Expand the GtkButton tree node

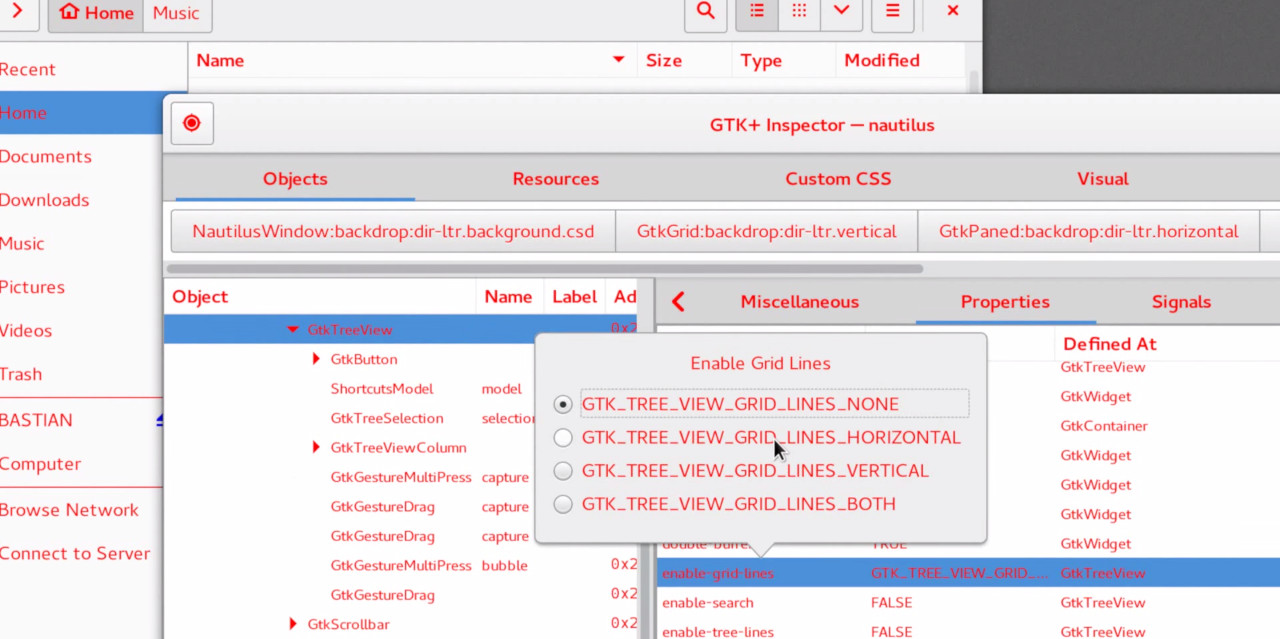click(x=316, y=359)
